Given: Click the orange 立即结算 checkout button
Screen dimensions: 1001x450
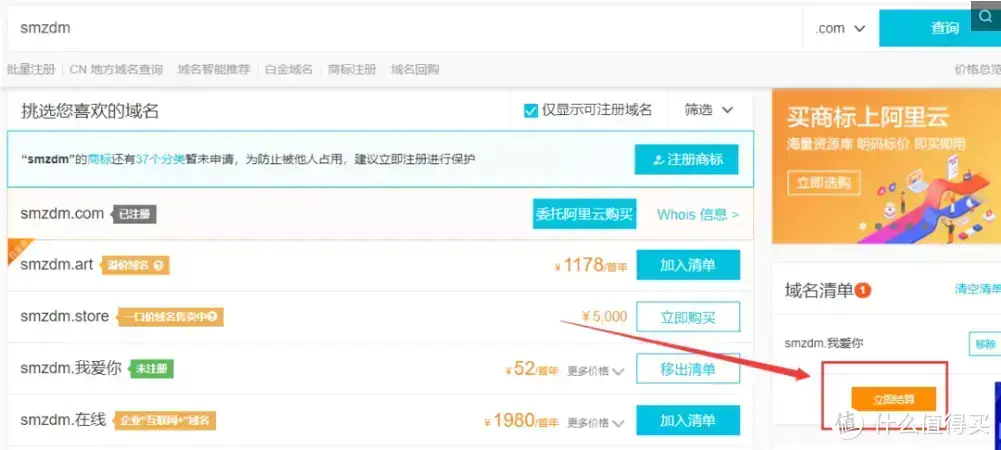Looking at the screenshot, I should point(894,399).
